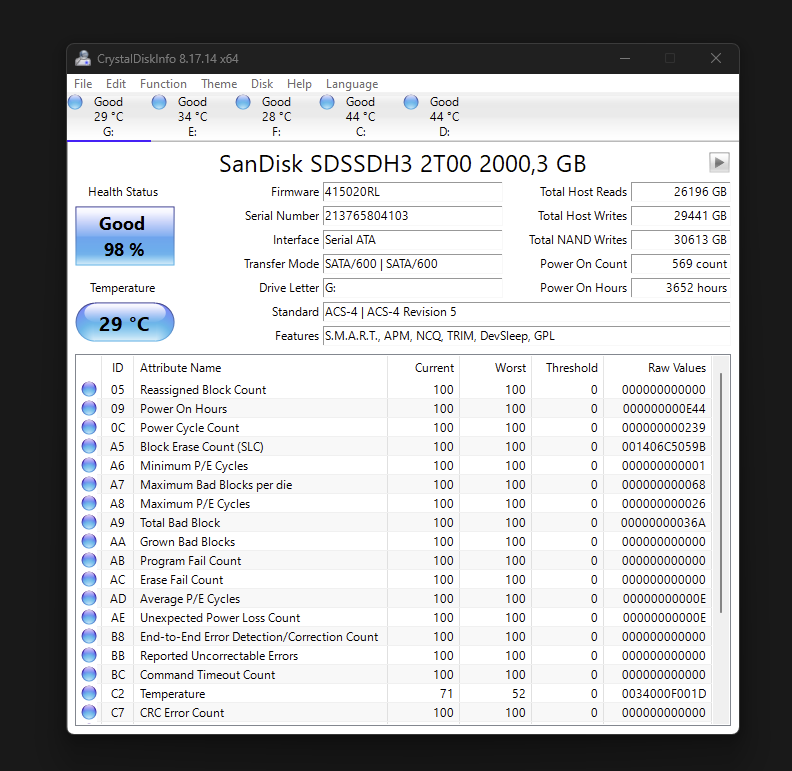The image size is (792, 771).
Task: Click the status icon for End-to-End Error Detection
Action: (89, 636)
